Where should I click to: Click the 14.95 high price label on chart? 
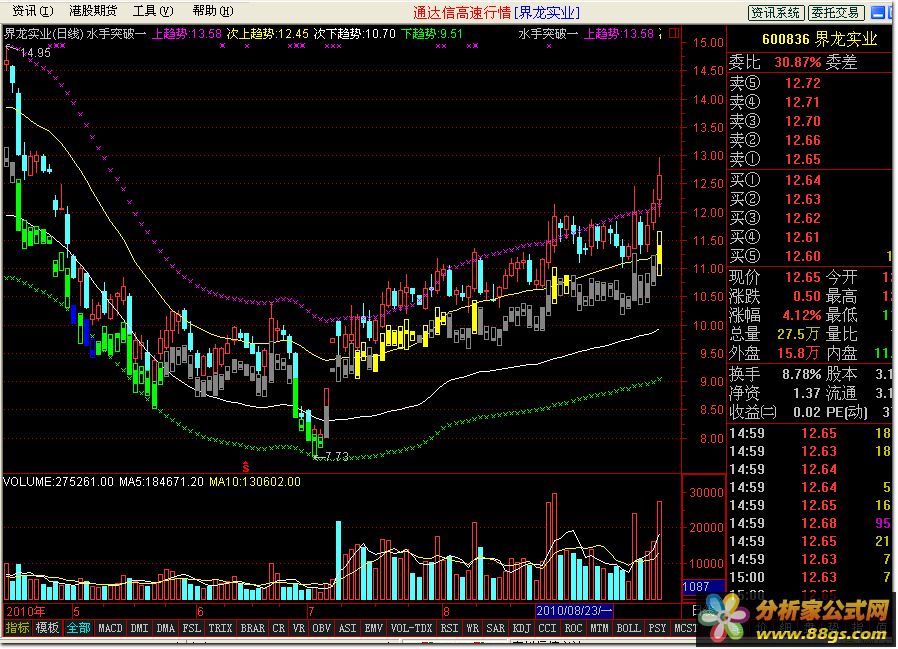[x=36, y=53]
